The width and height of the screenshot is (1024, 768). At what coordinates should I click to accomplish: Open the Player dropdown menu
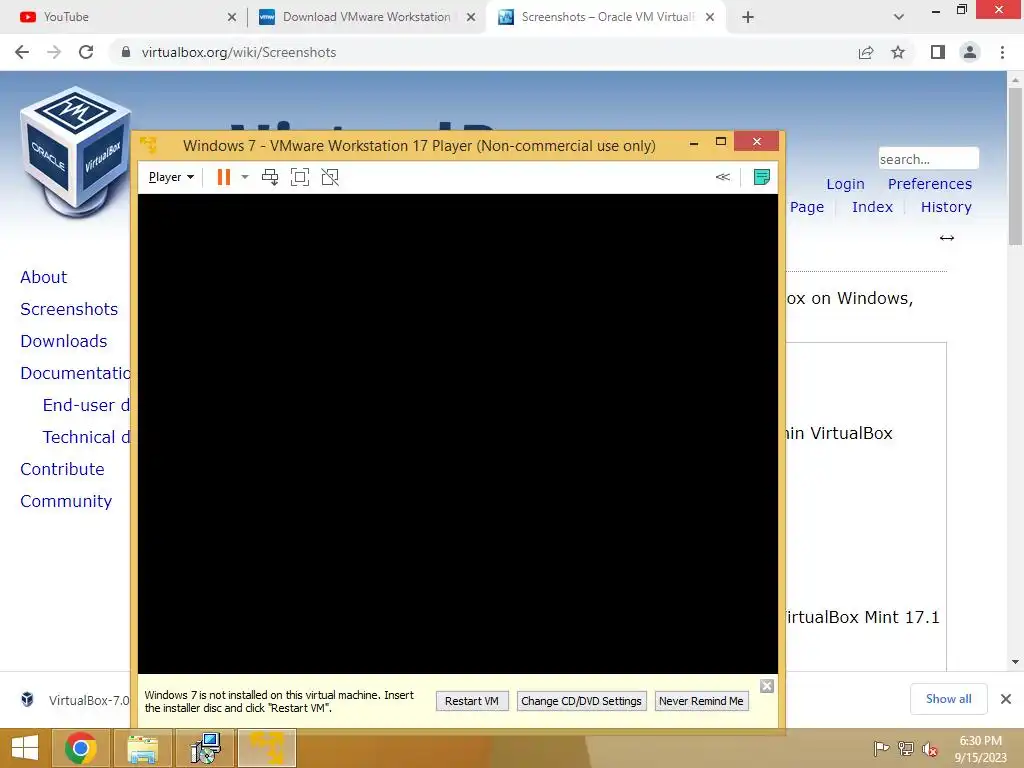171,177
